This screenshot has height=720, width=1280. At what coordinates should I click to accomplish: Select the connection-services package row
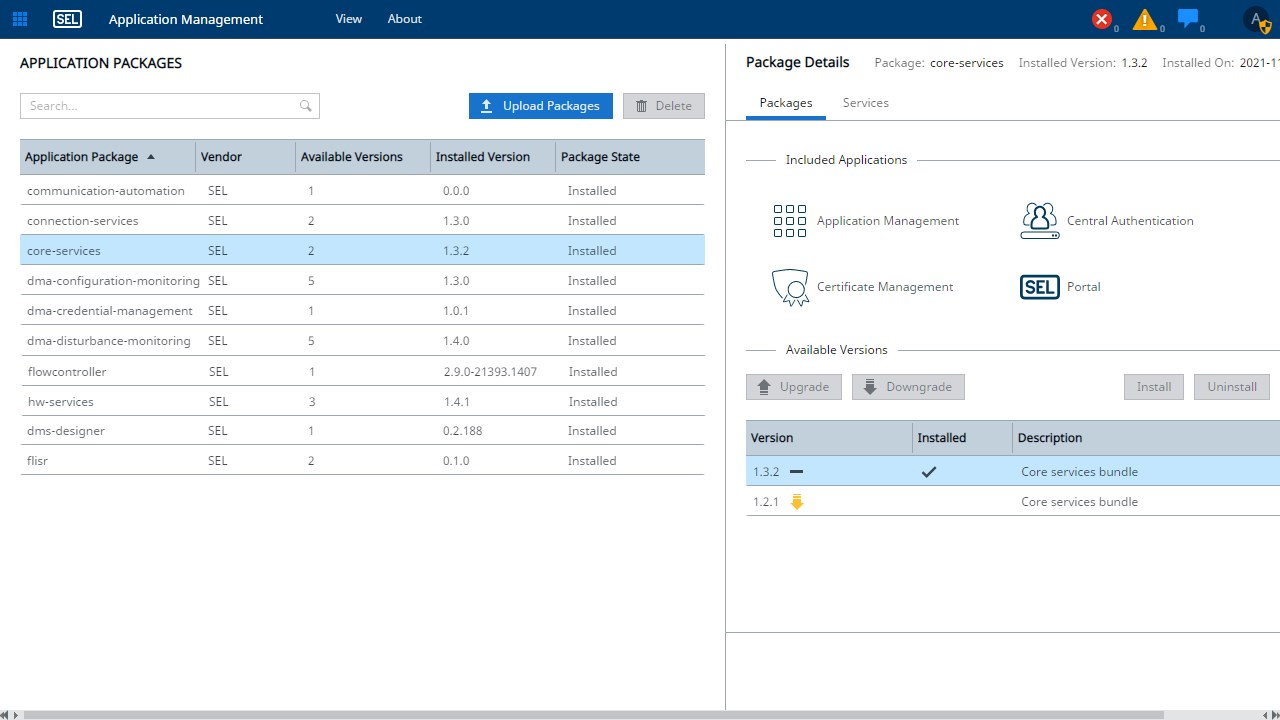click(362, 221)
